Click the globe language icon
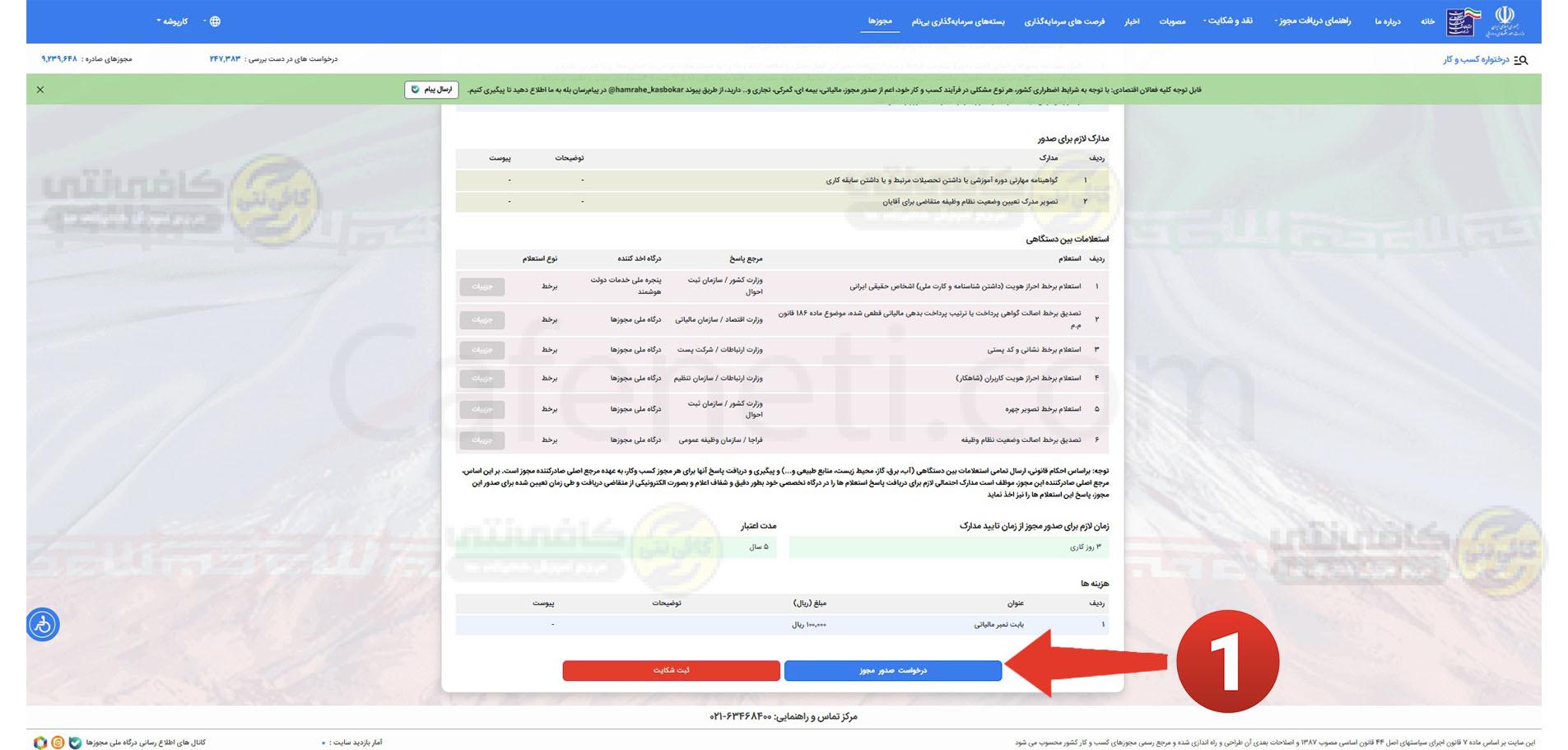The image size is (1568, 750). (214, 21)
